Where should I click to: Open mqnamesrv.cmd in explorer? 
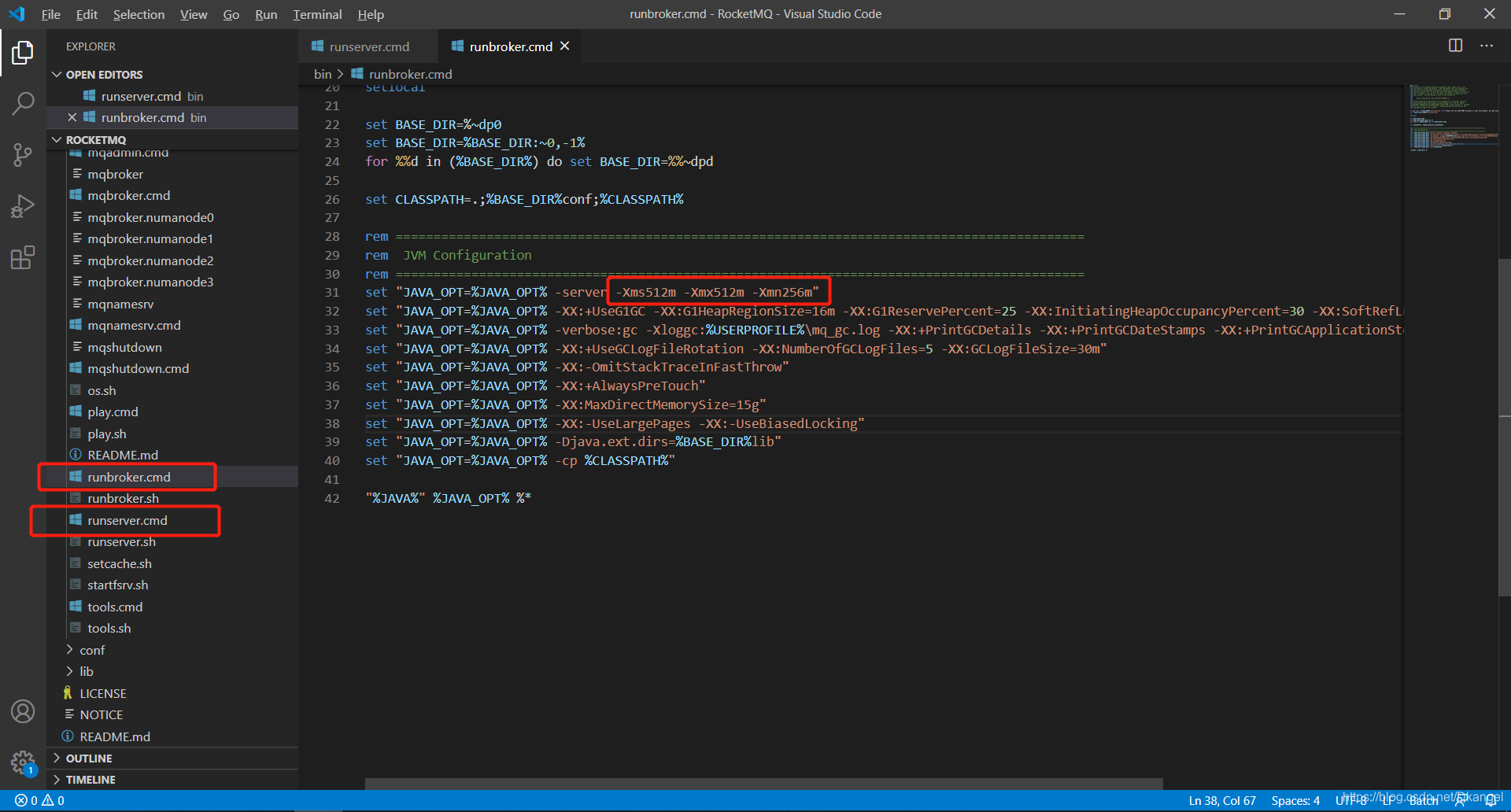tap(172, 325)
